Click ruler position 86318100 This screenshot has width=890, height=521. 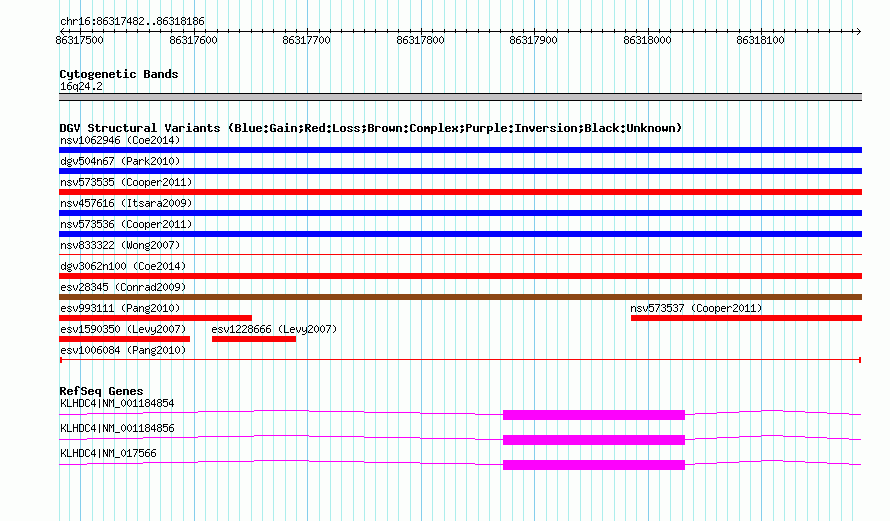point(761,40)
